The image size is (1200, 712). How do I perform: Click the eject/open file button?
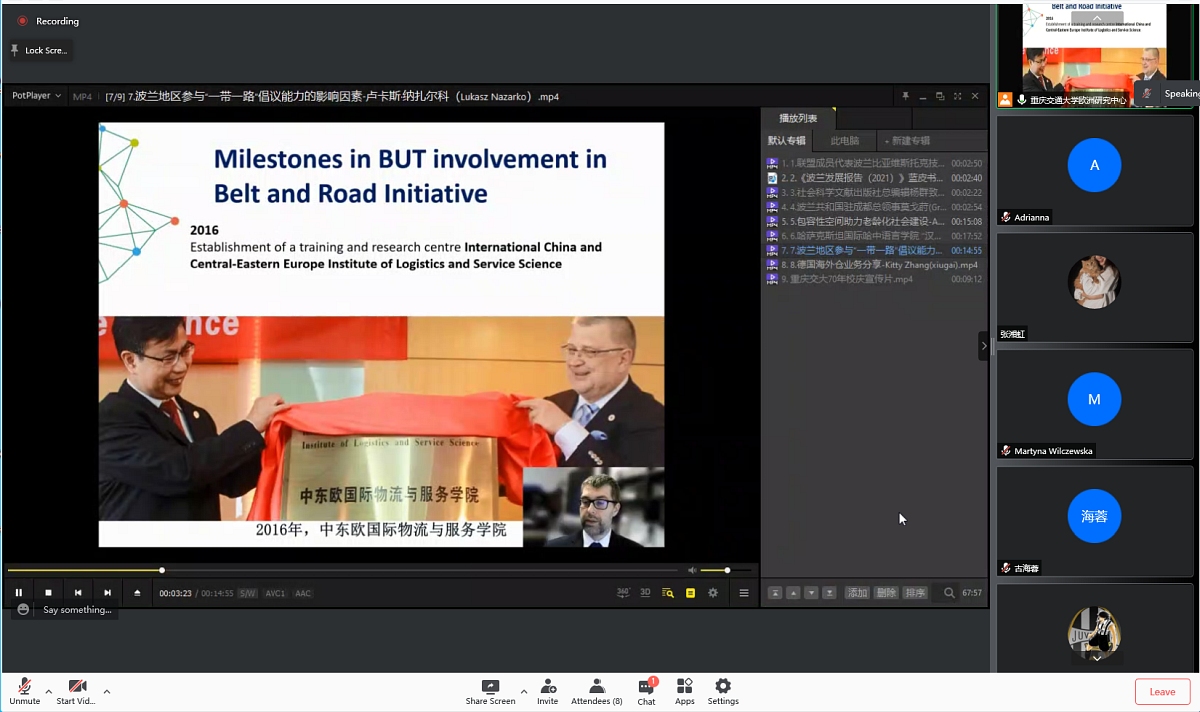(138, 593)
